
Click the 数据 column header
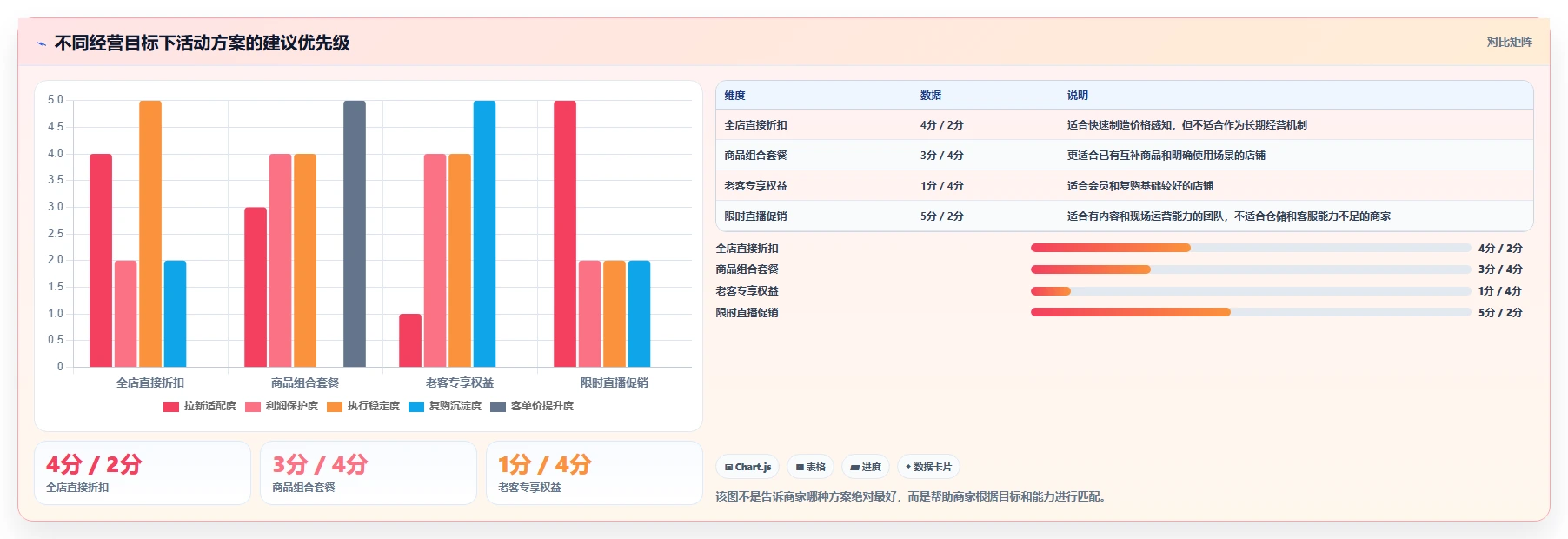(x=931, y=95)
